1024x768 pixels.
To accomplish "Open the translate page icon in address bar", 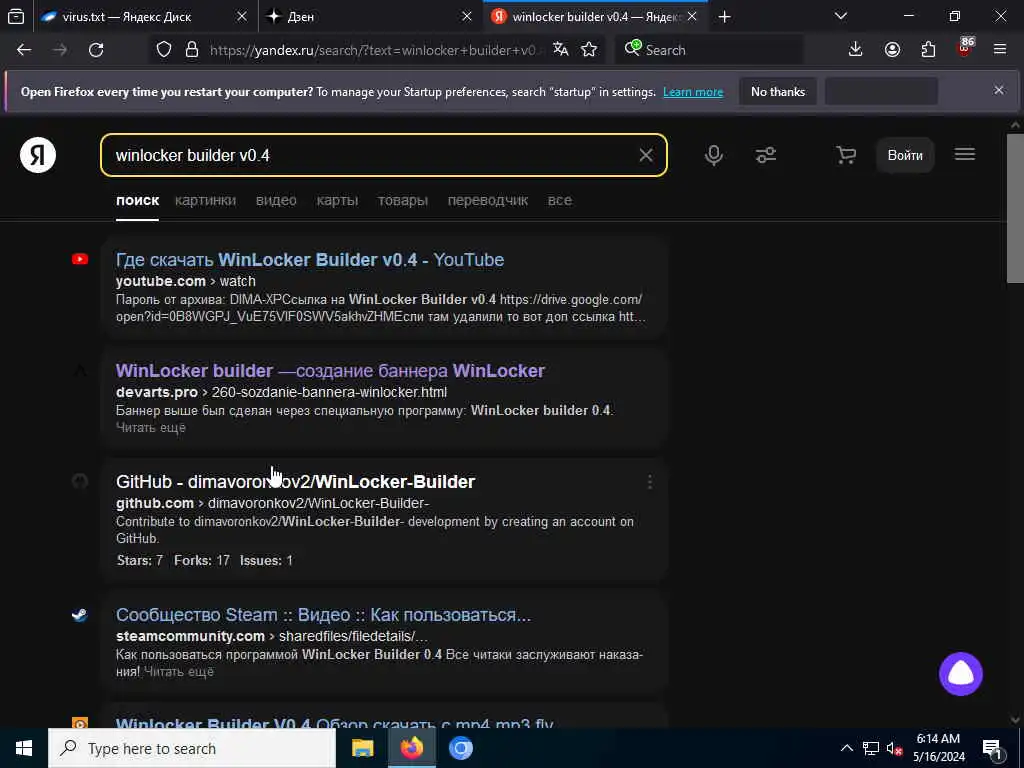I will pos(560,50).
